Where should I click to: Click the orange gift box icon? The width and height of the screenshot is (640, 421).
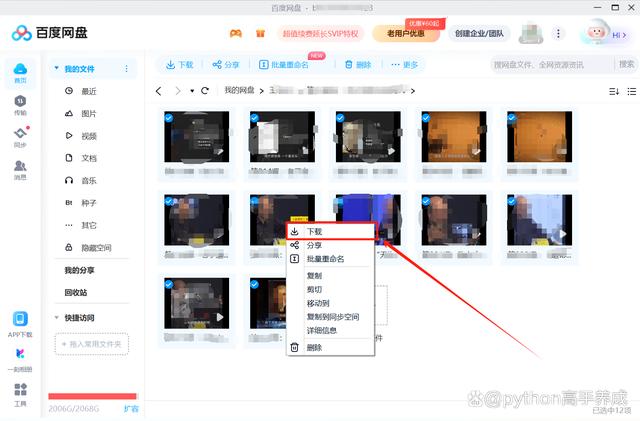[260, 33]
